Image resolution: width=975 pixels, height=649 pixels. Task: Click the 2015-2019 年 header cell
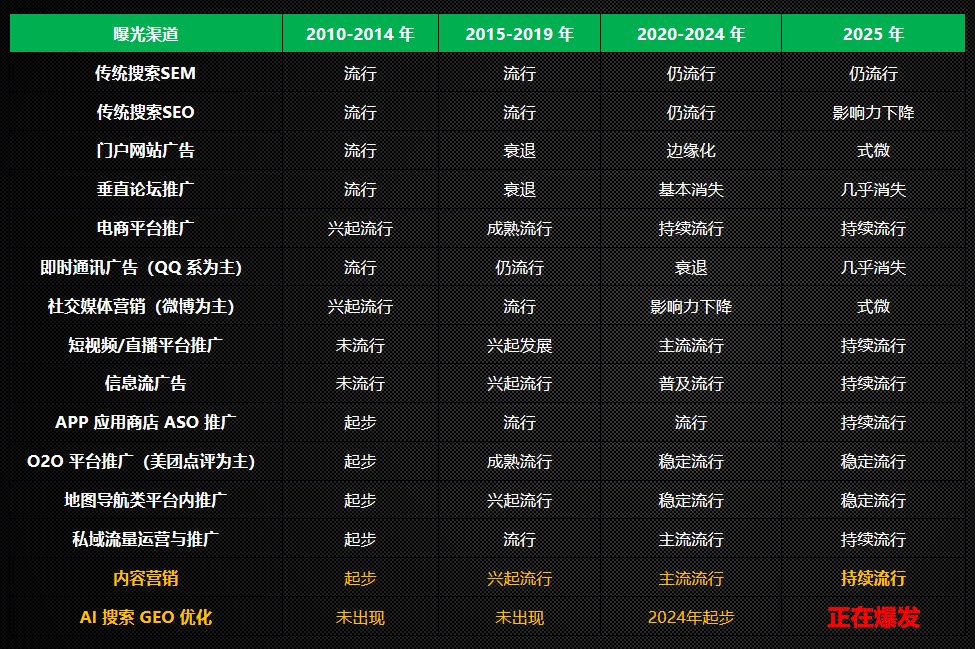(519, 34)
